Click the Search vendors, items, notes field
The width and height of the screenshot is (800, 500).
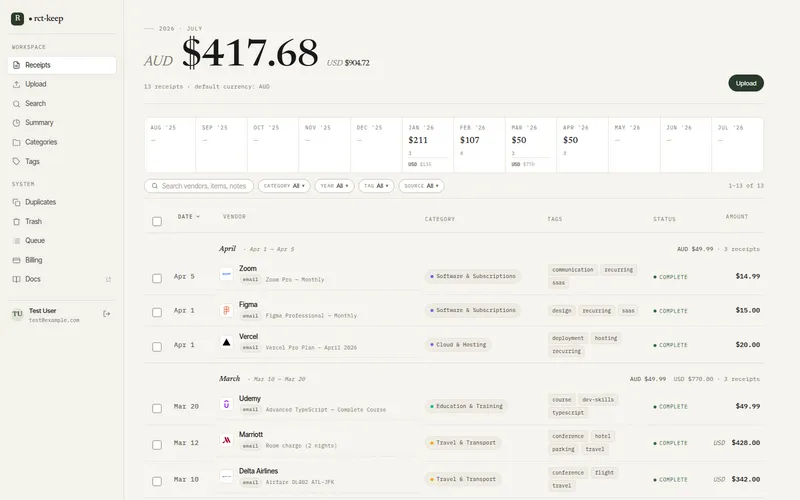click(199, 186)
